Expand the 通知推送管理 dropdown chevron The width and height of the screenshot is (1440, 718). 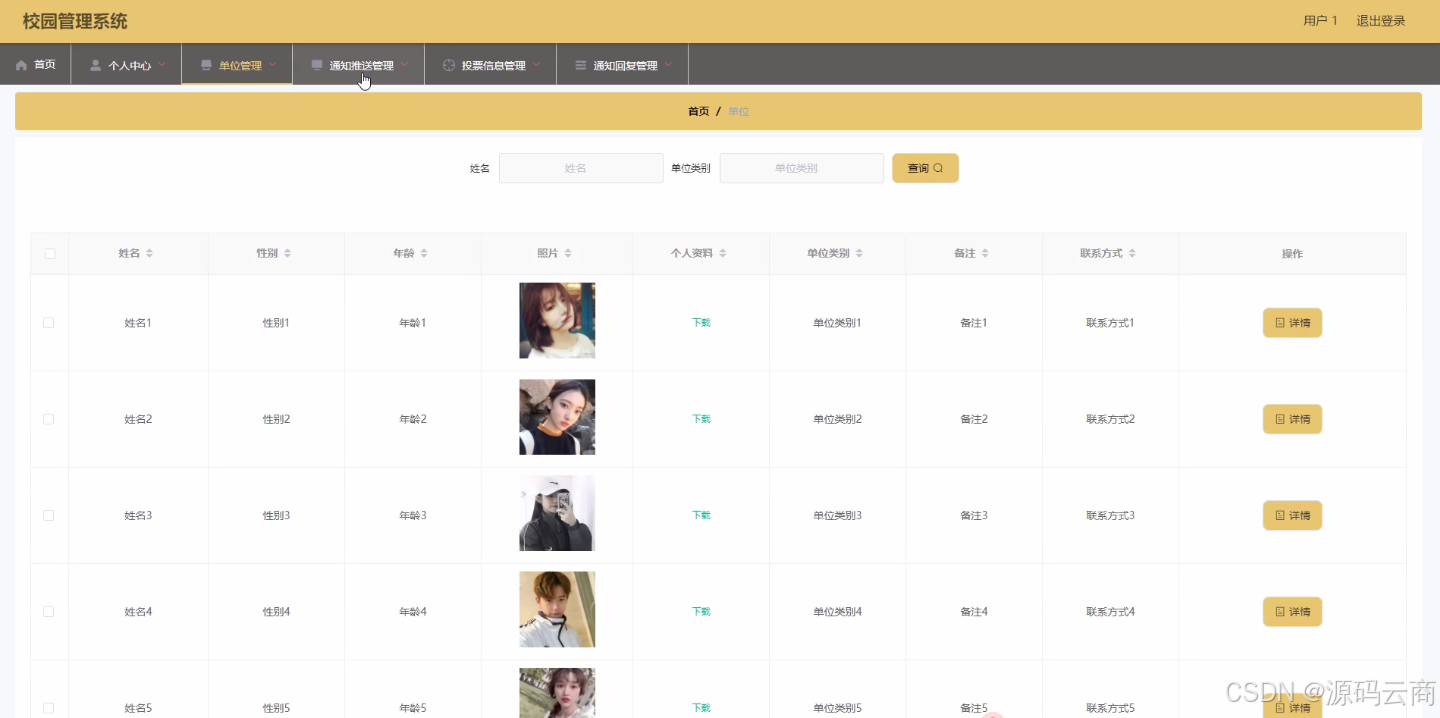[404, 65]
